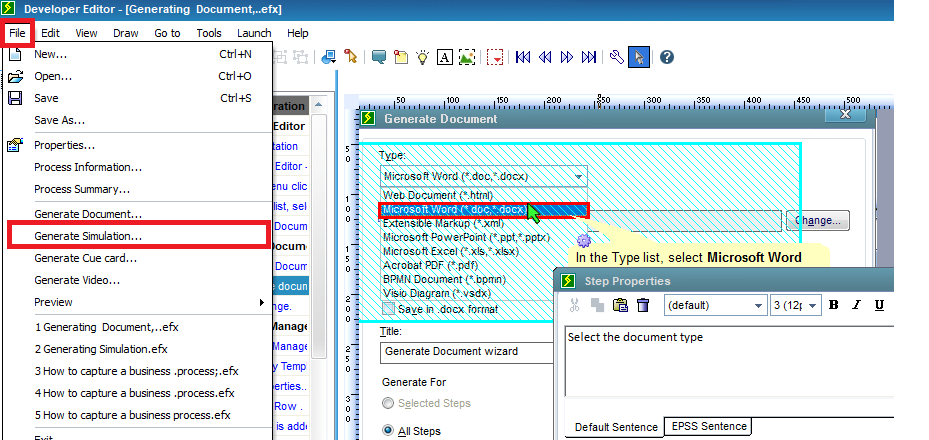Choose Generate Document... from File menu
This screenshot has width=929, height=440.
[139, 214]
